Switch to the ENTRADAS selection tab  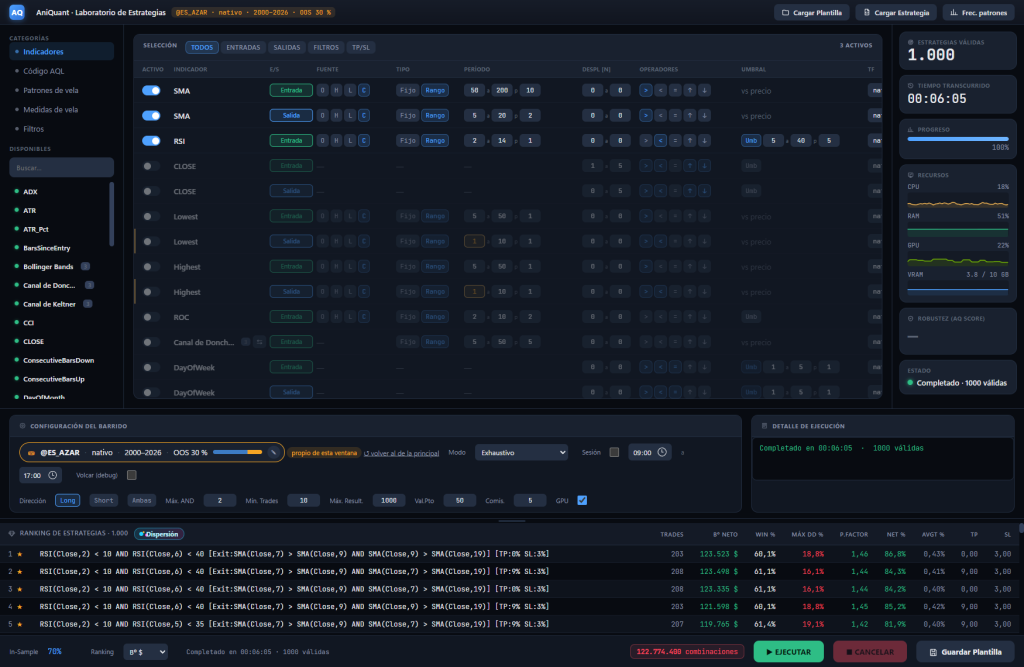(243, 47)
